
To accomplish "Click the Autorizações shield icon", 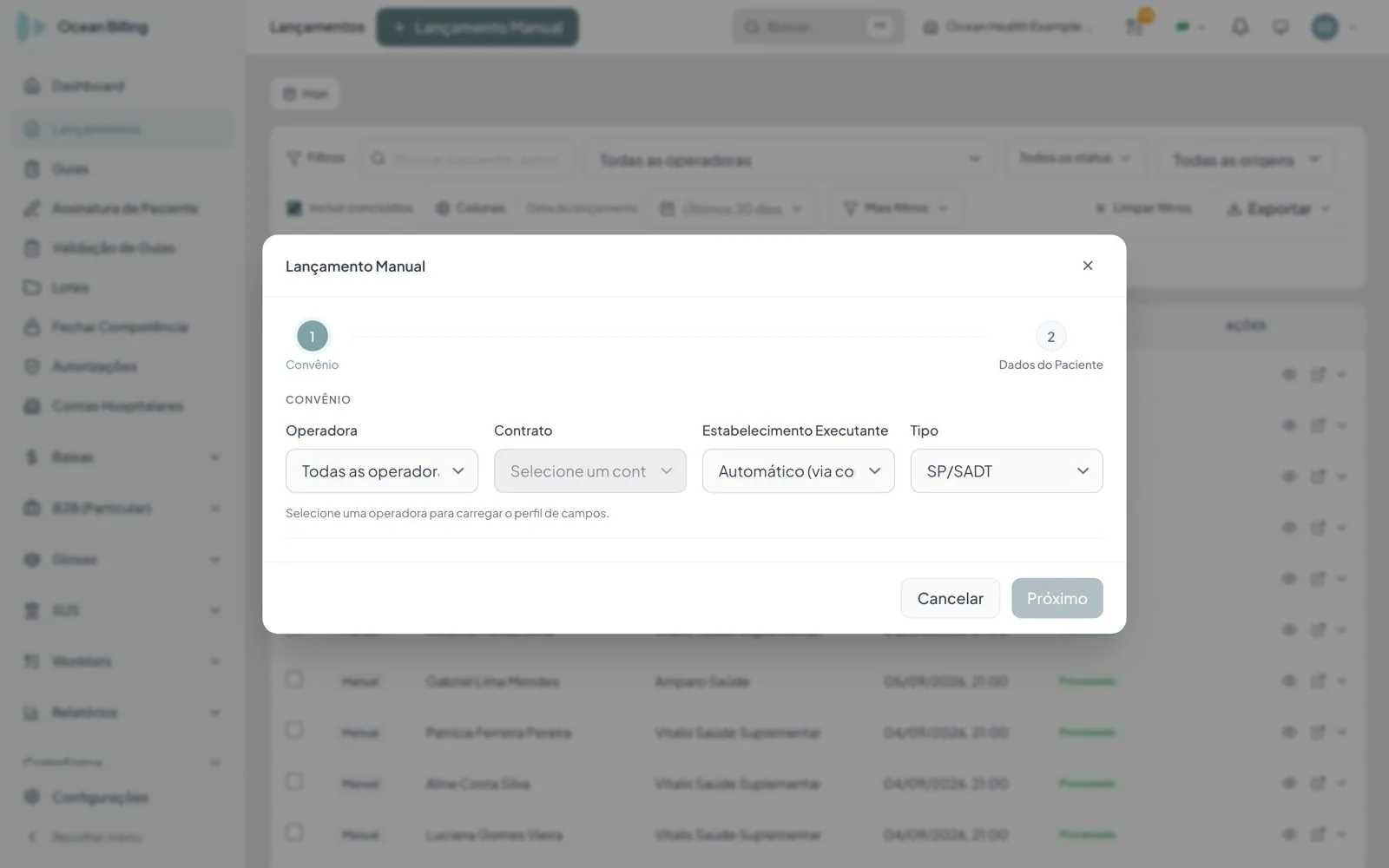I will click(x=32, y=366).
